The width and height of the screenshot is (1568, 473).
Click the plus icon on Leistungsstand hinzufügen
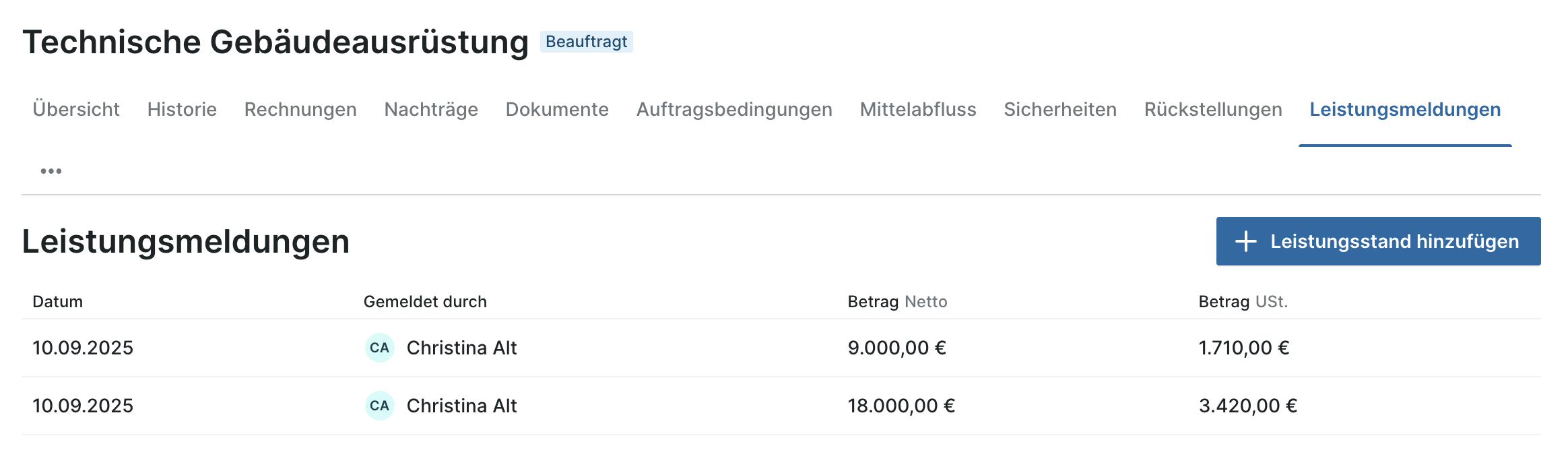1245,241
